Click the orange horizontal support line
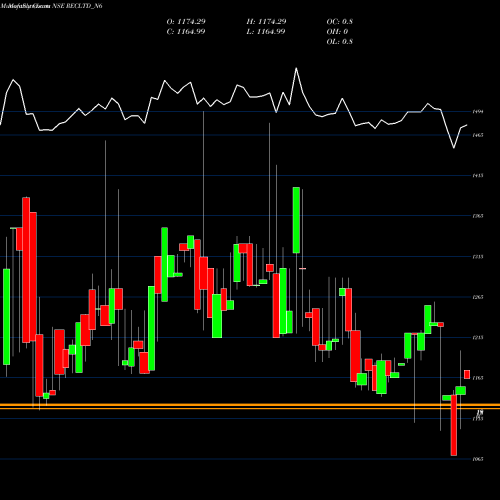The height and width of the screenshot is (500, 500). pos(250,406)
